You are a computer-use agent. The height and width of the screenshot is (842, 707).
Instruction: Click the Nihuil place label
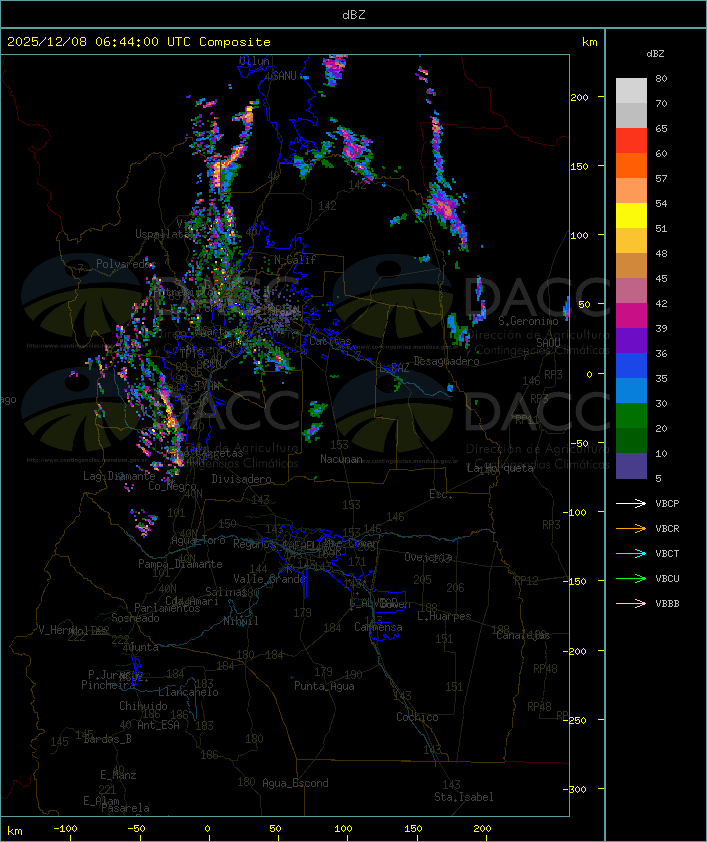click(x=240, y=621)
